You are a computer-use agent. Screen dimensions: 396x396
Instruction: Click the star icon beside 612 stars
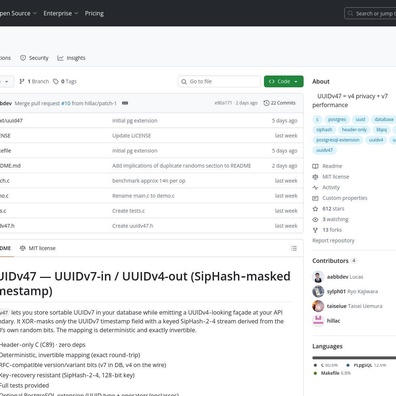coord(315,209)
